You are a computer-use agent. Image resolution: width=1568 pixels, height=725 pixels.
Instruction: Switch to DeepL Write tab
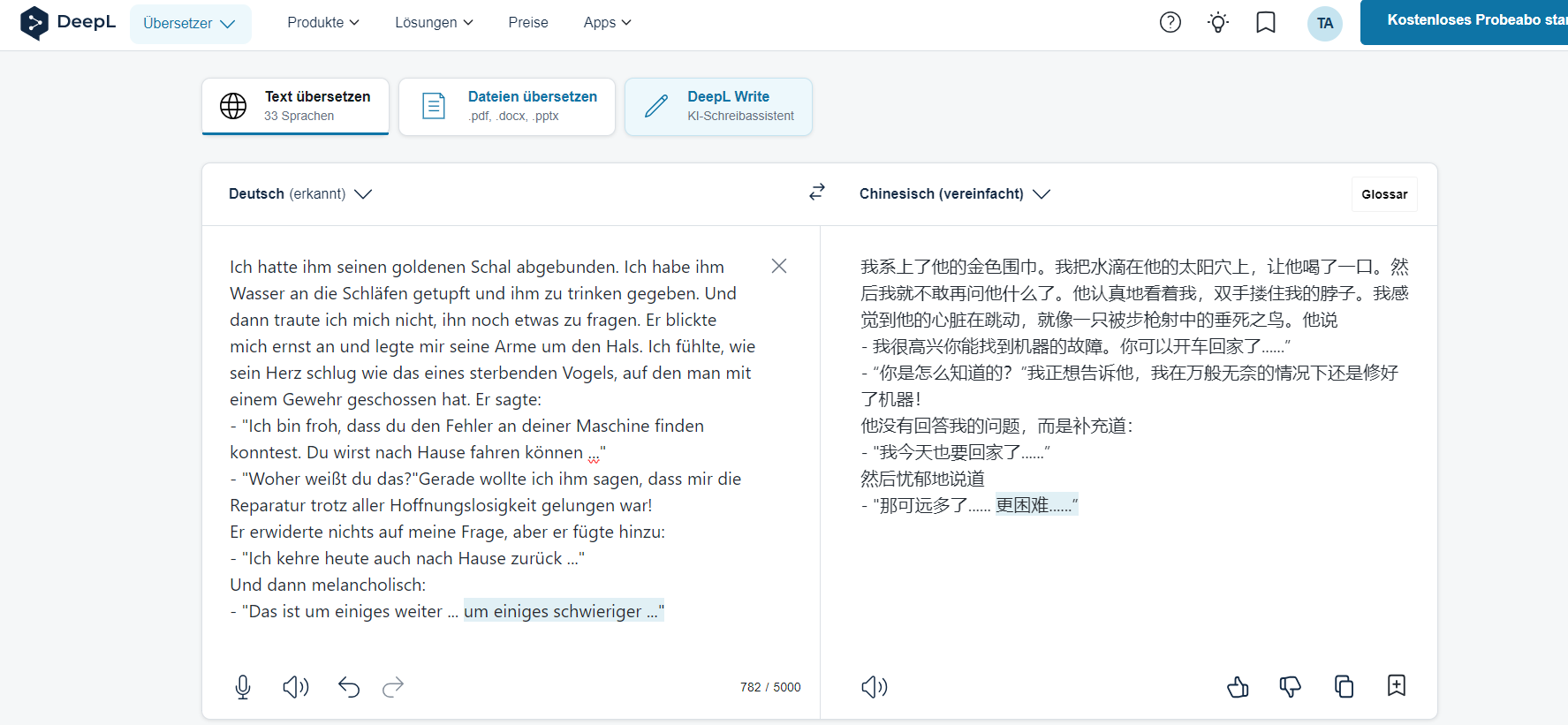point(718,106)
